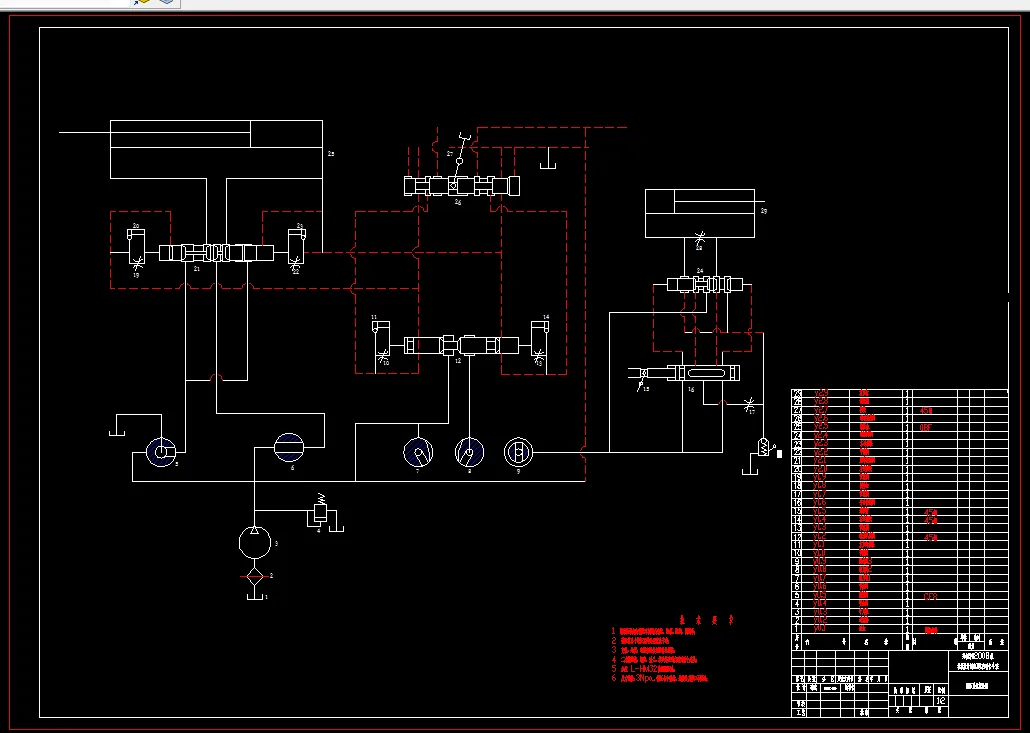The height and width of the screenshot is (733, 1030).
Task: Select the throttle valve numbered 28
Action: 700,238
